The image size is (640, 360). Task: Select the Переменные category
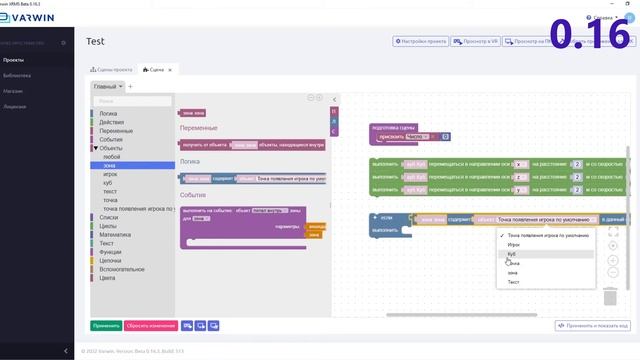tap(116, 131)
